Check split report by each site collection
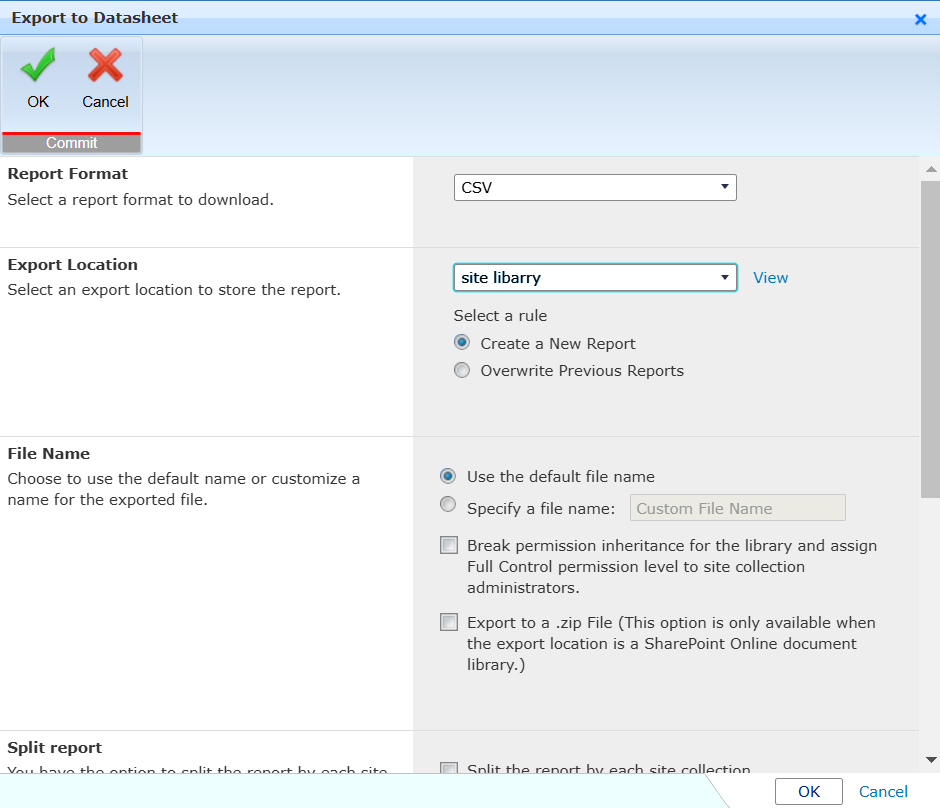The image size is (940, 808). (448, 769)
